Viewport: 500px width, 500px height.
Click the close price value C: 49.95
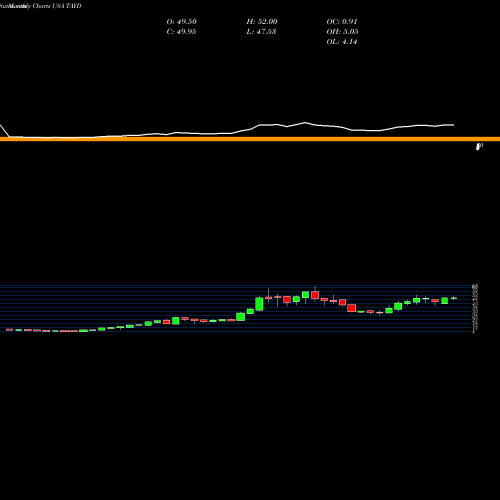click(x=181, y=32)
